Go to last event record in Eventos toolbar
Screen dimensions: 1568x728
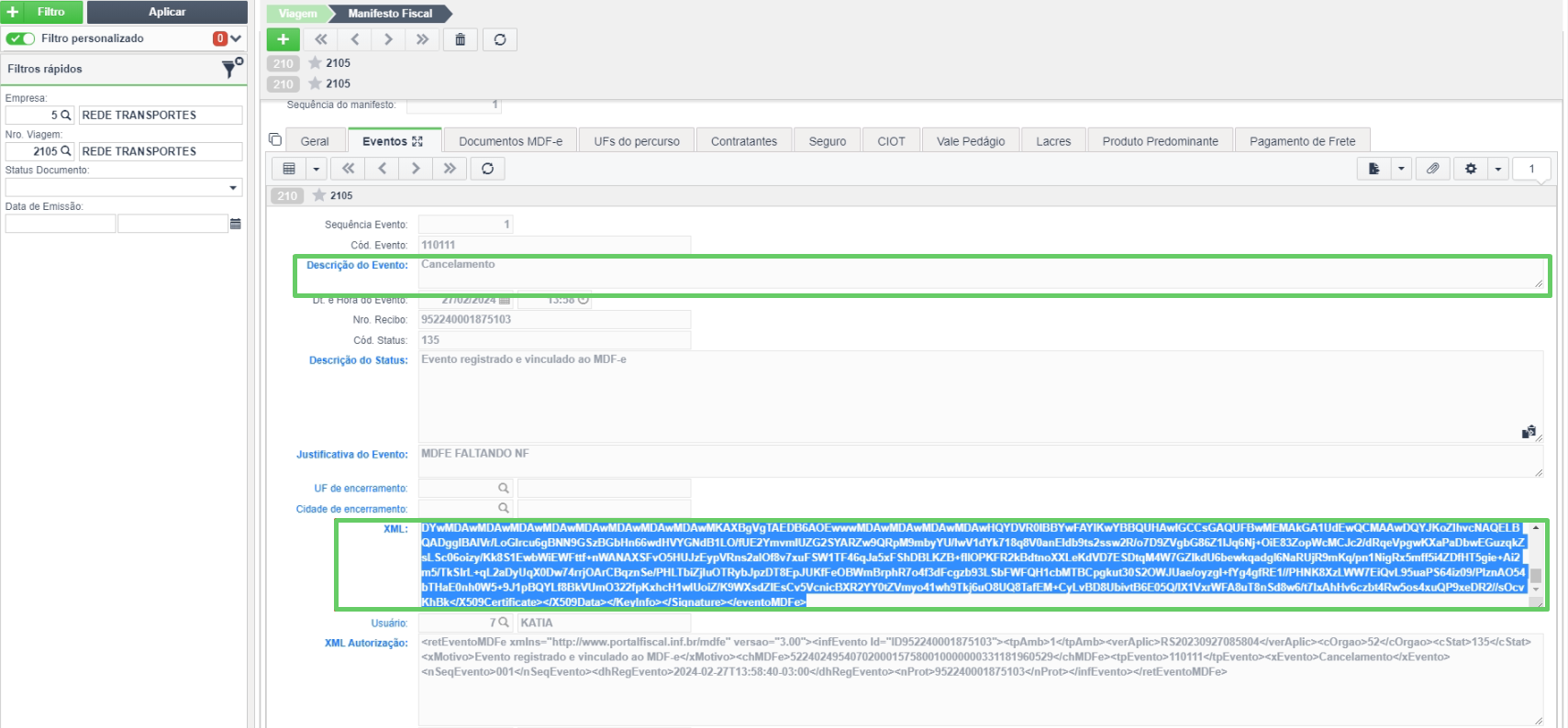click(x=450, y=169)
